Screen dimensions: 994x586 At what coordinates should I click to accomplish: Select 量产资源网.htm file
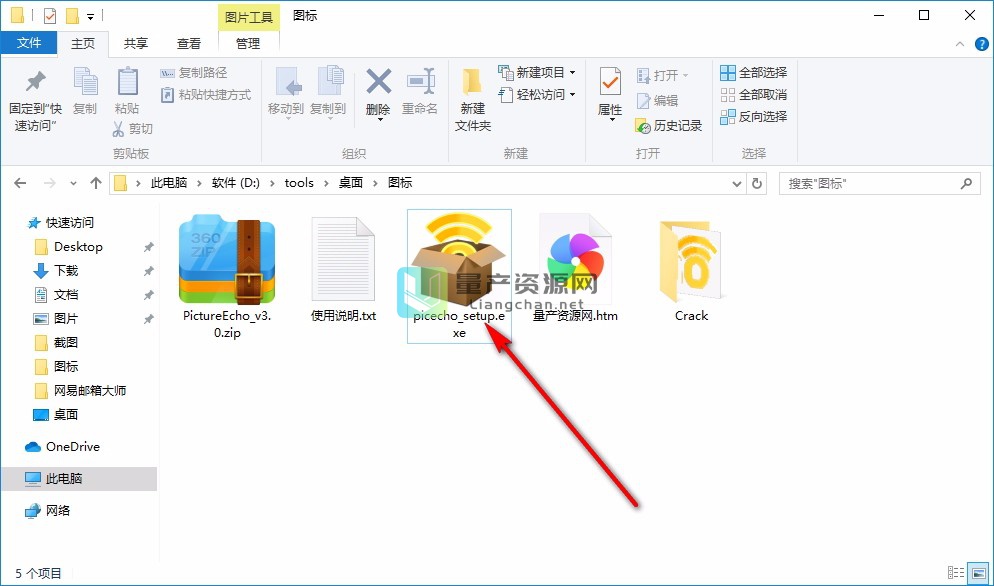pos(575,268)
